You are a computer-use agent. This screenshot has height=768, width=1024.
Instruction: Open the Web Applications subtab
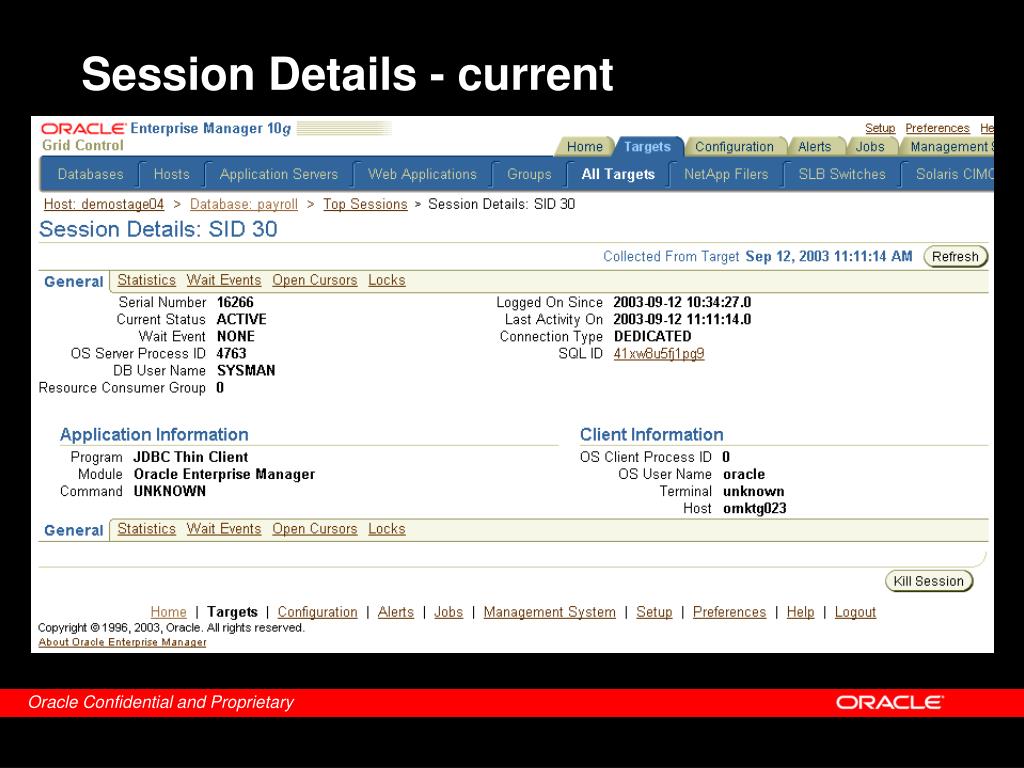click(x=423, y=174)
